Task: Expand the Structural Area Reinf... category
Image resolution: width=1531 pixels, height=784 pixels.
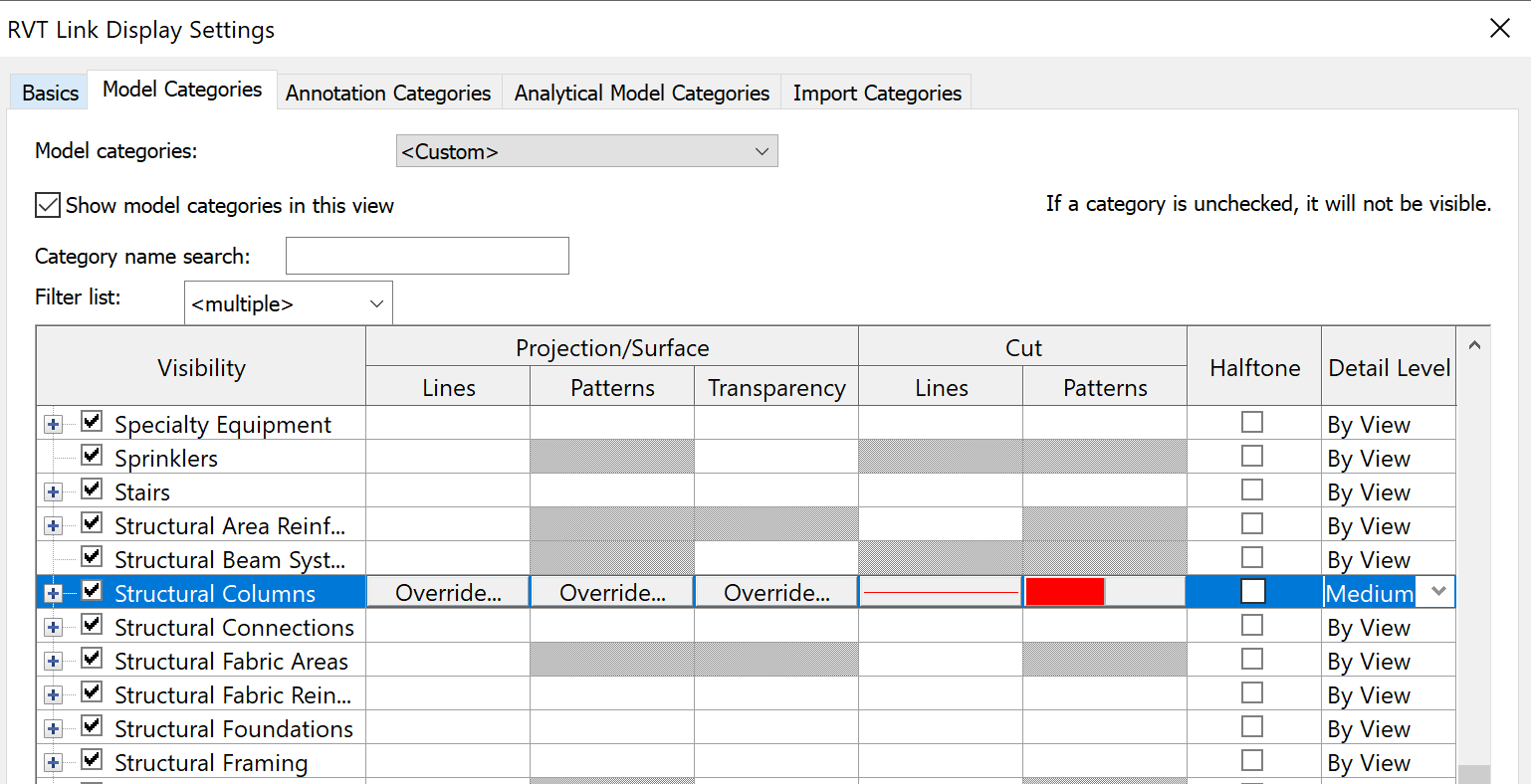Action: 53,526
